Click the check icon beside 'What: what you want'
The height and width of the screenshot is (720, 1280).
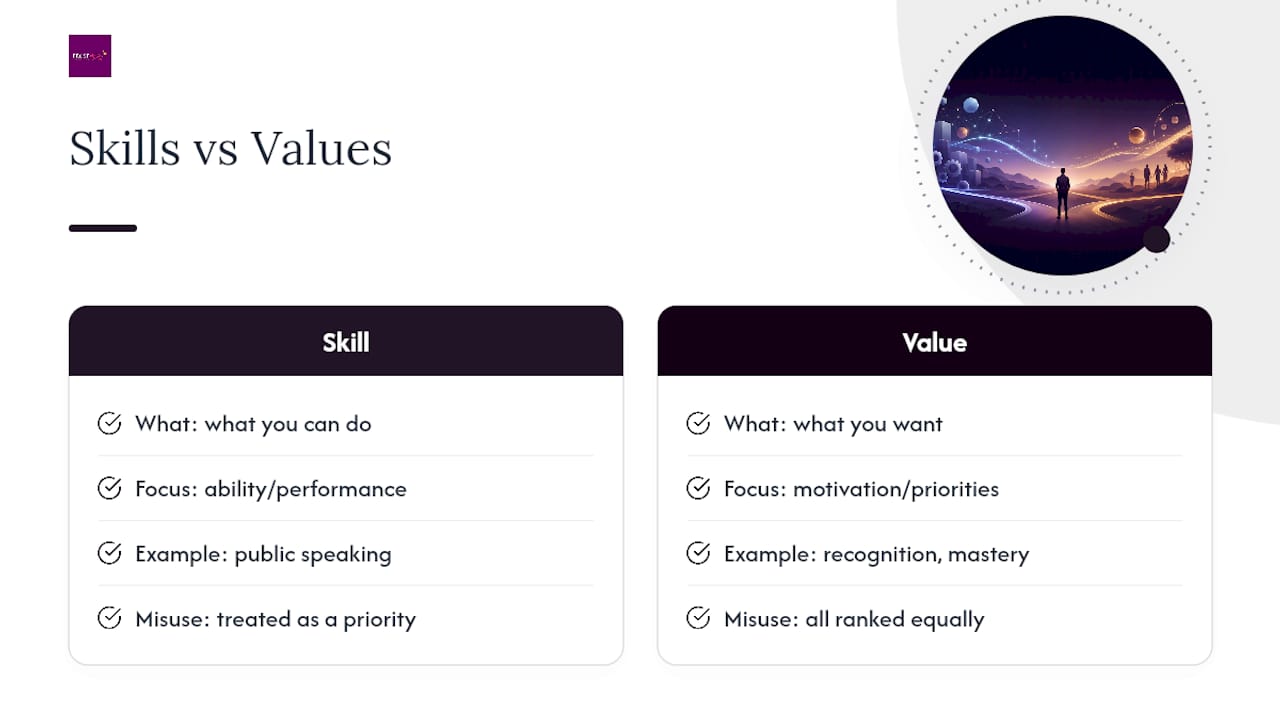coord(698,423)
